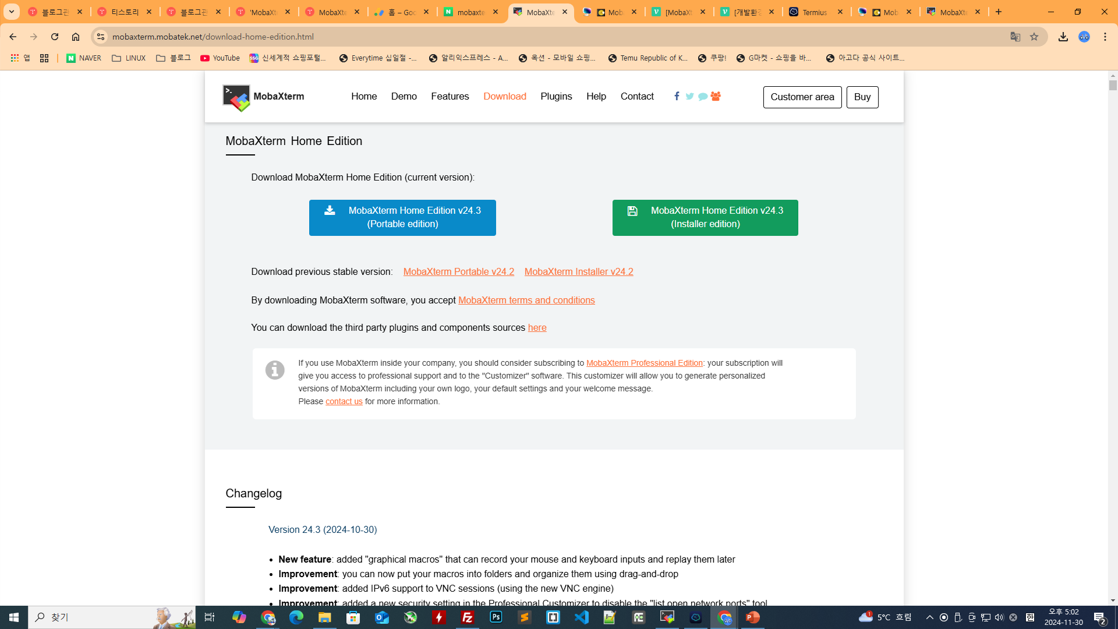Open MobaXterm terms and conditions link
Viewport: 1118px width, 629px height.
tap(526, 300)
